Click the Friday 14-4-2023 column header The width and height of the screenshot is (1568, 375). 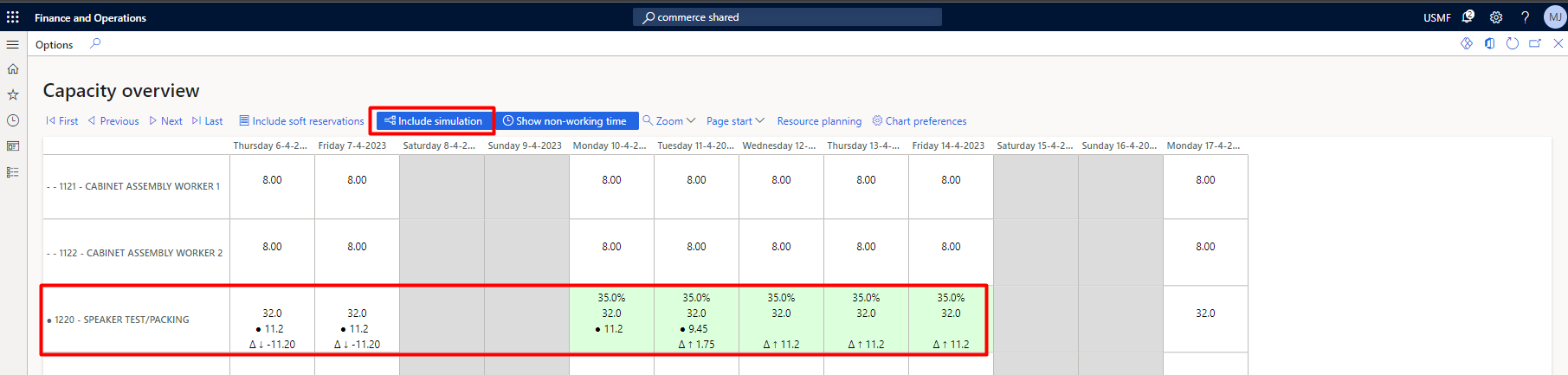click(x=948, y=145)
